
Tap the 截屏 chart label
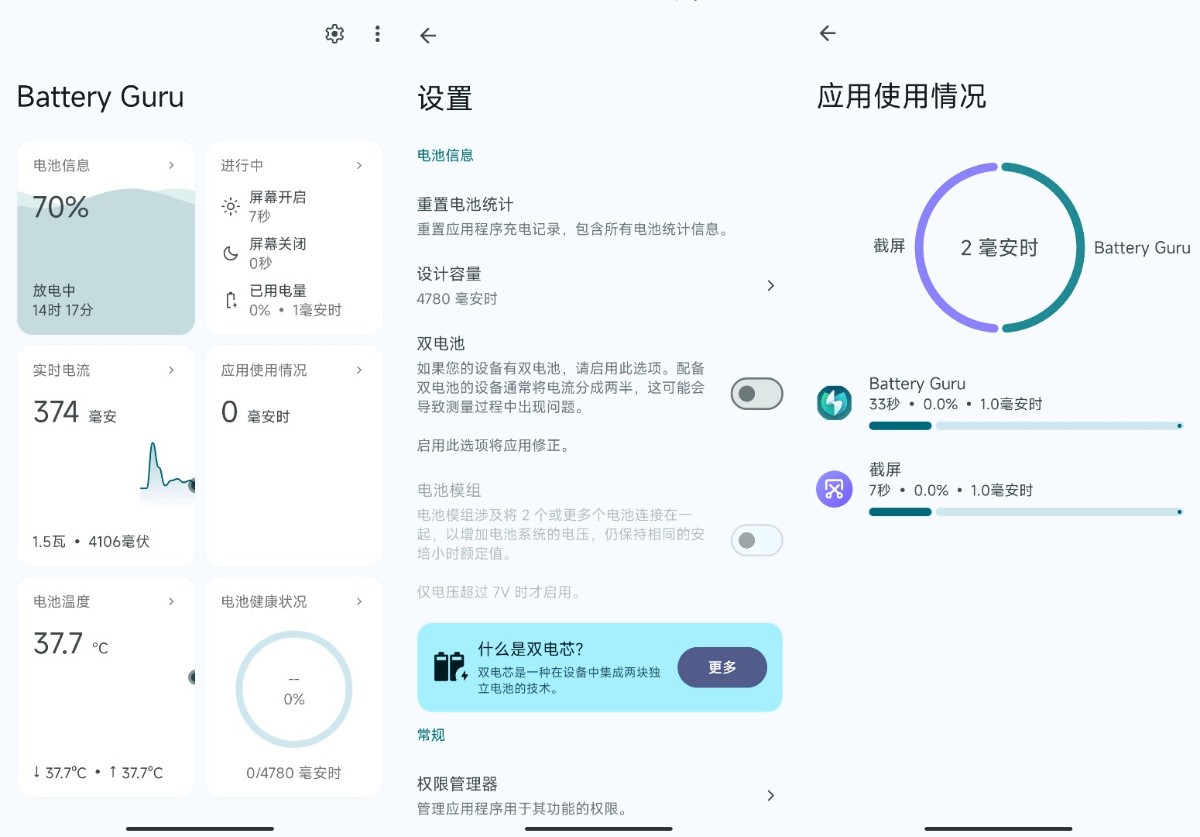889,245
